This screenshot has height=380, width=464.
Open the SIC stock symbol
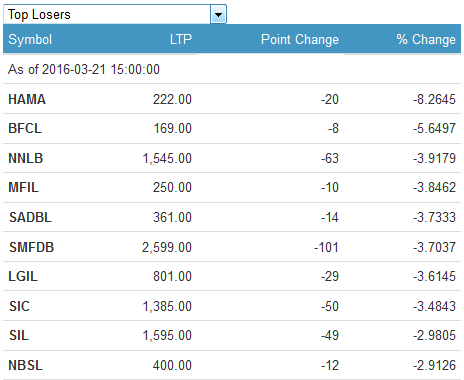(19, 306)
